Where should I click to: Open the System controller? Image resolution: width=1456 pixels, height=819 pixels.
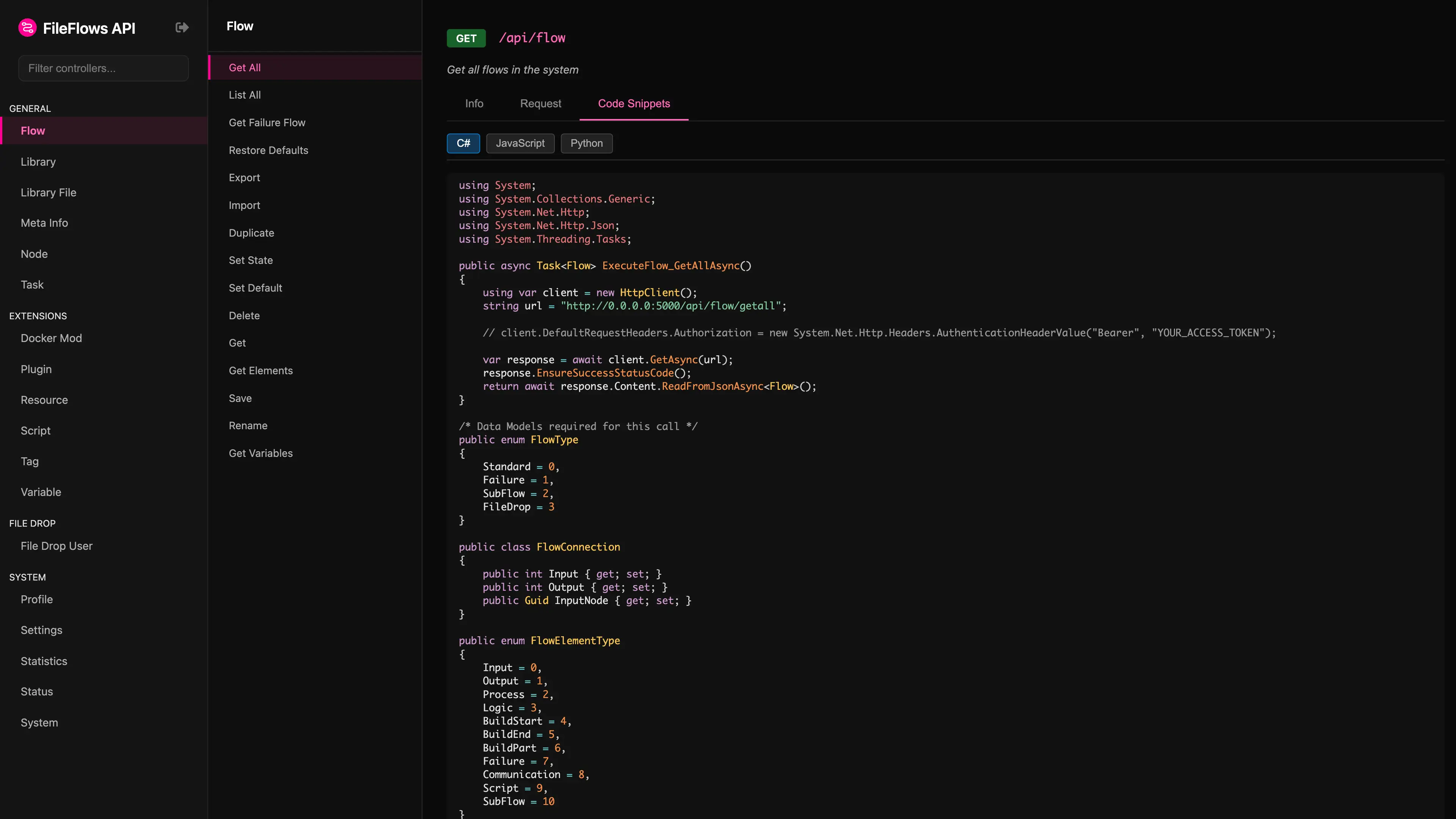point(104,722)
